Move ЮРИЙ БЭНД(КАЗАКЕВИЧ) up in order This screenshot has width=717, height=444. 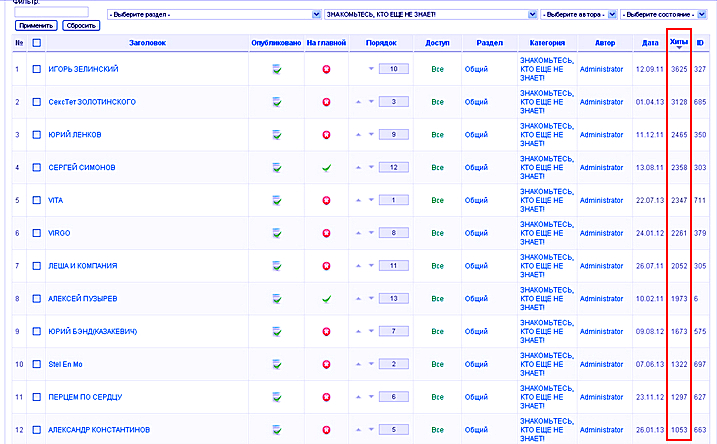358,331
